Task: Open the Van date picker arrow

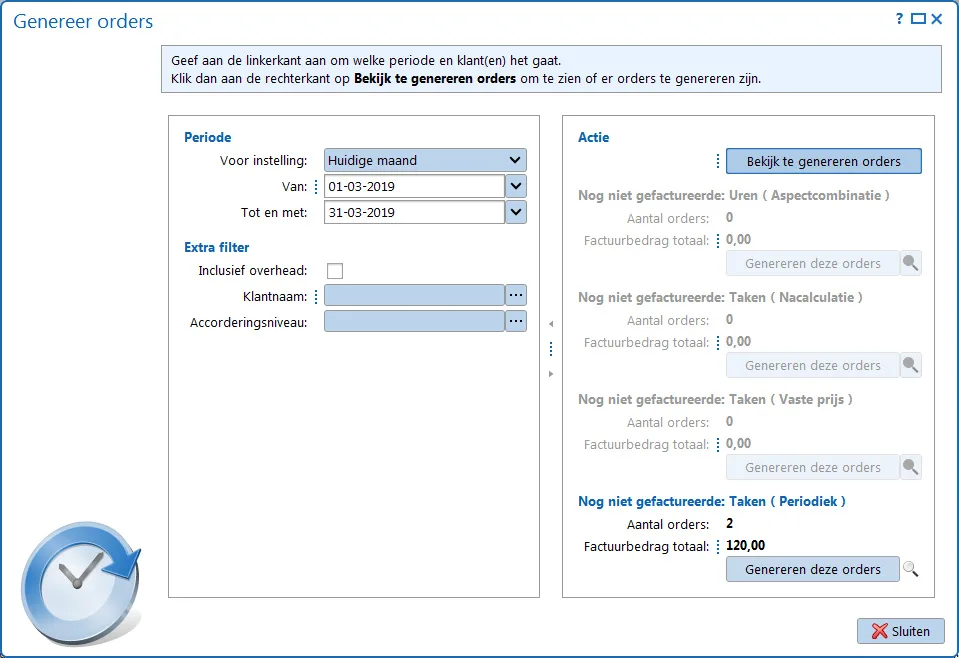Action: 516,186
